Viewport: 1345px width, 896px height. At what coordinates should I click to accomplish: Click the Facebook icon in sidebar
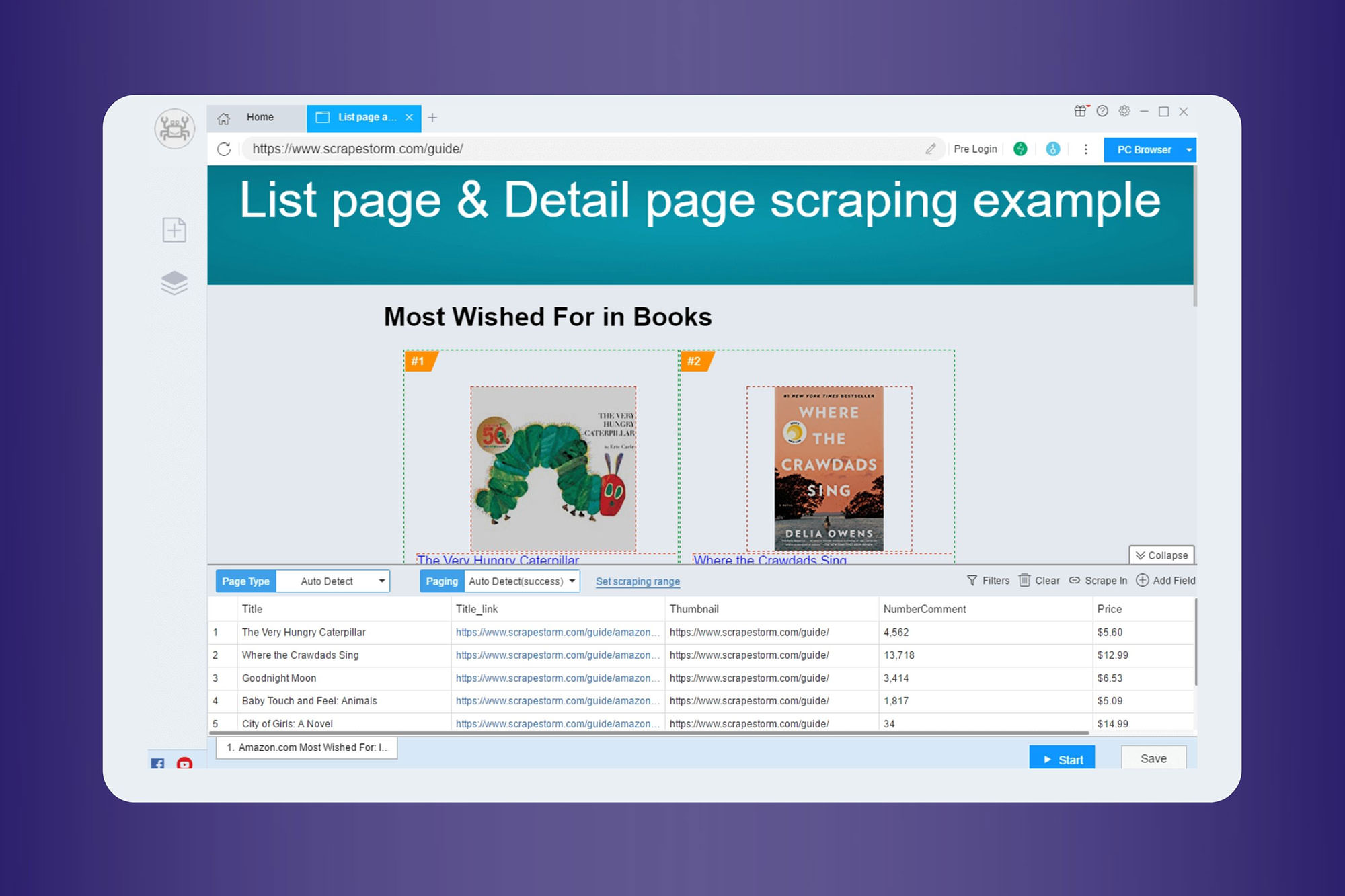[157, 764]
